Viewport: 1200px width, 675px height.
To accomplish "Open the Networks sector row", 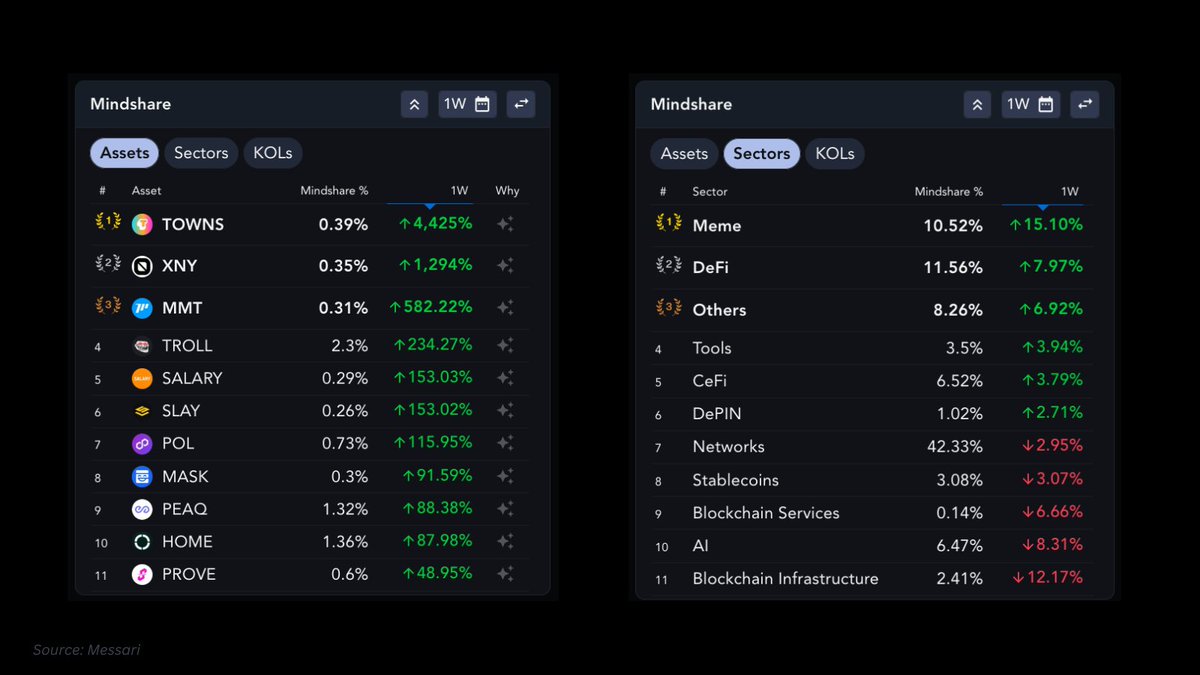I will 872,447.
